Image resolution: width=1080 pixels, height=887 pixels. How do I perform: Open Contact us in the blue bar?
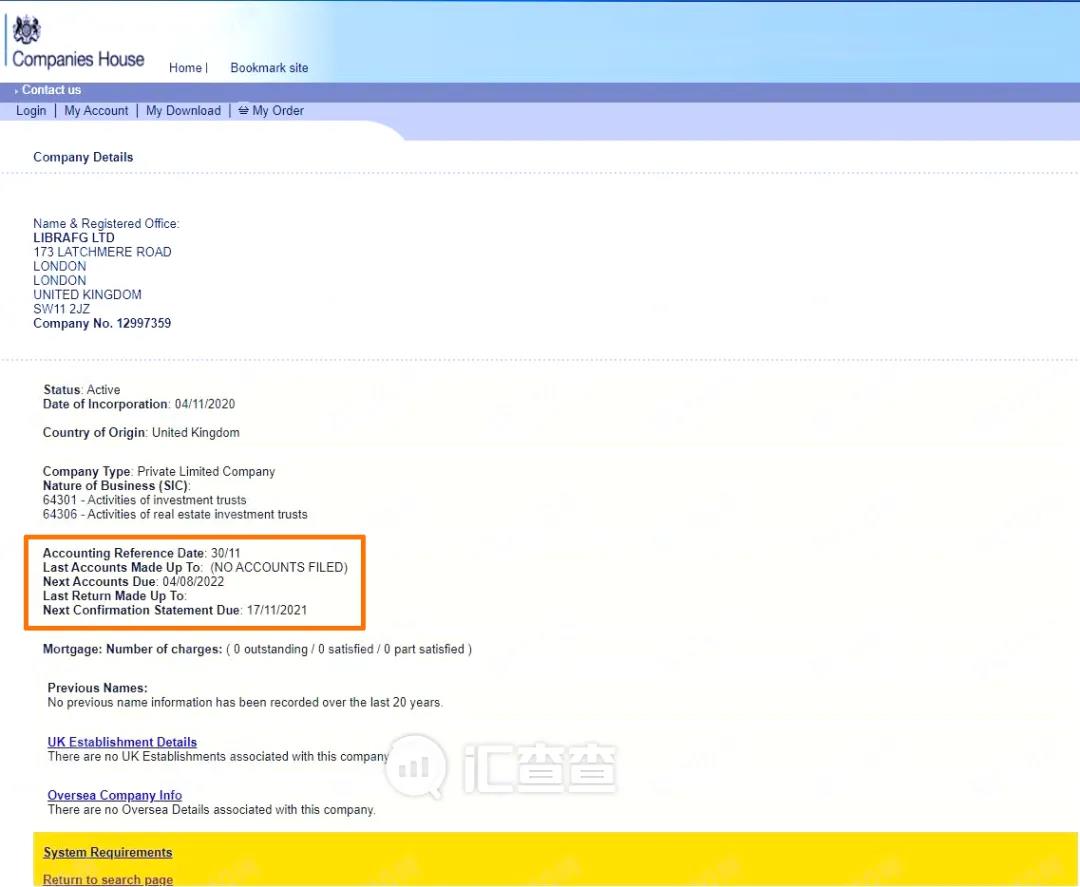coord(51,90)
